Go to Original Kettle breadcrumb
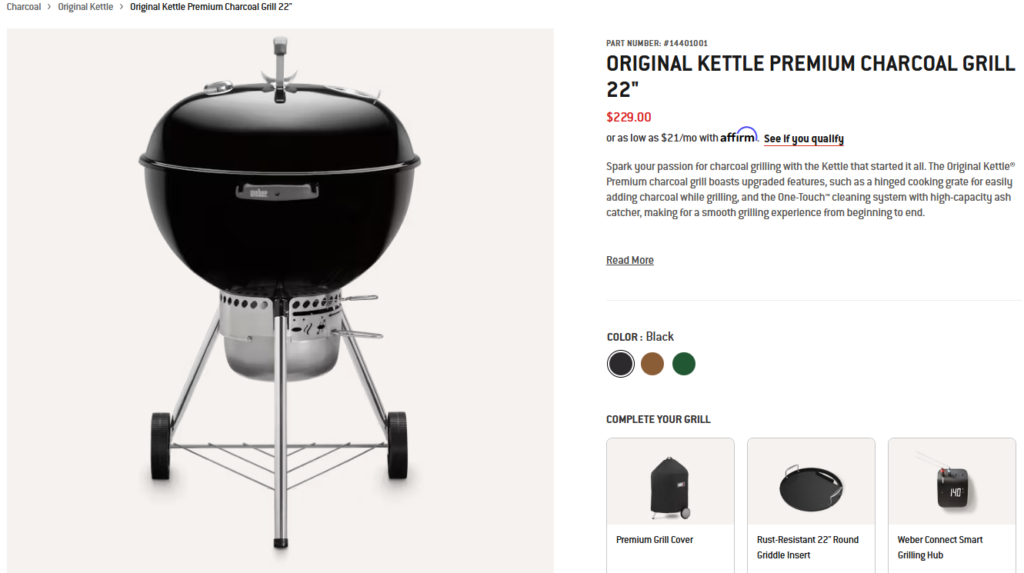 [85, 7]
